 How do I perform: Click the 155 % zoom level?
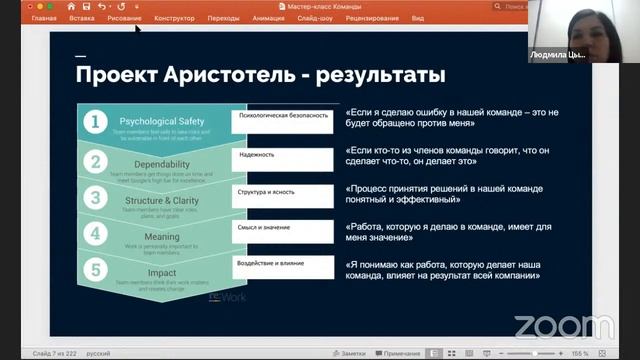[580, 353]
